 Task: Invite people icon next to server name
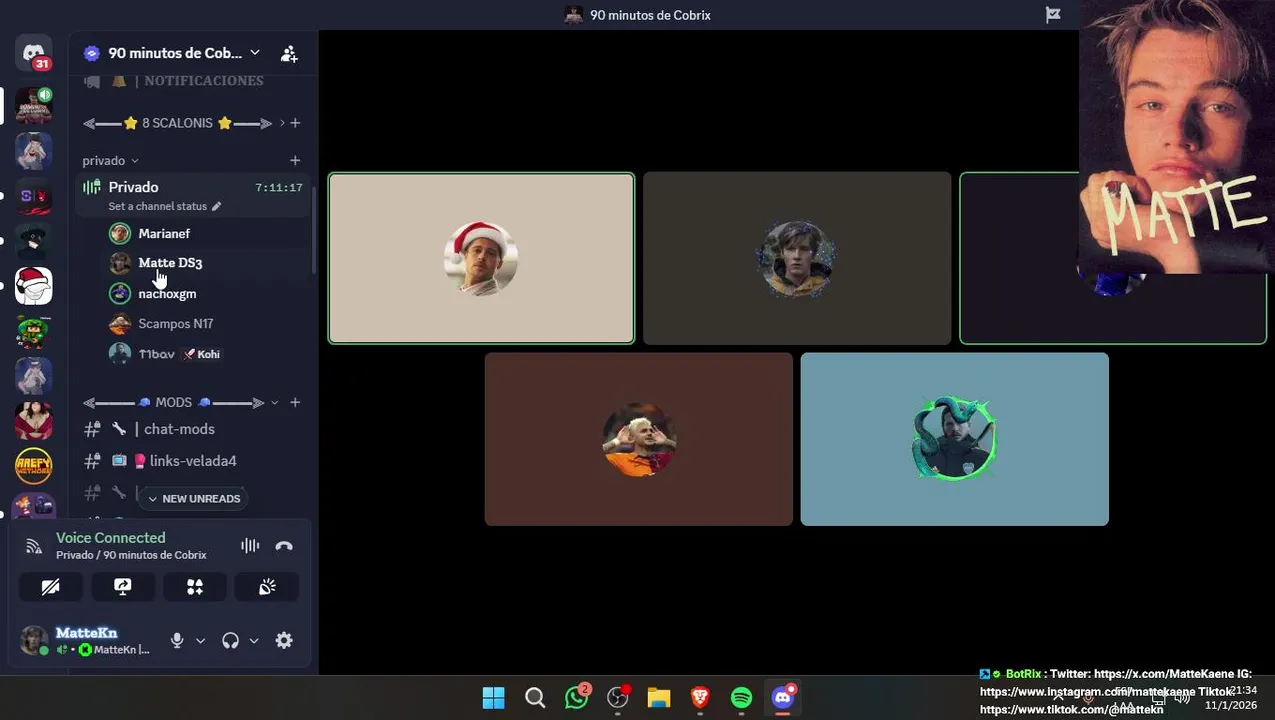coord(288,53)
